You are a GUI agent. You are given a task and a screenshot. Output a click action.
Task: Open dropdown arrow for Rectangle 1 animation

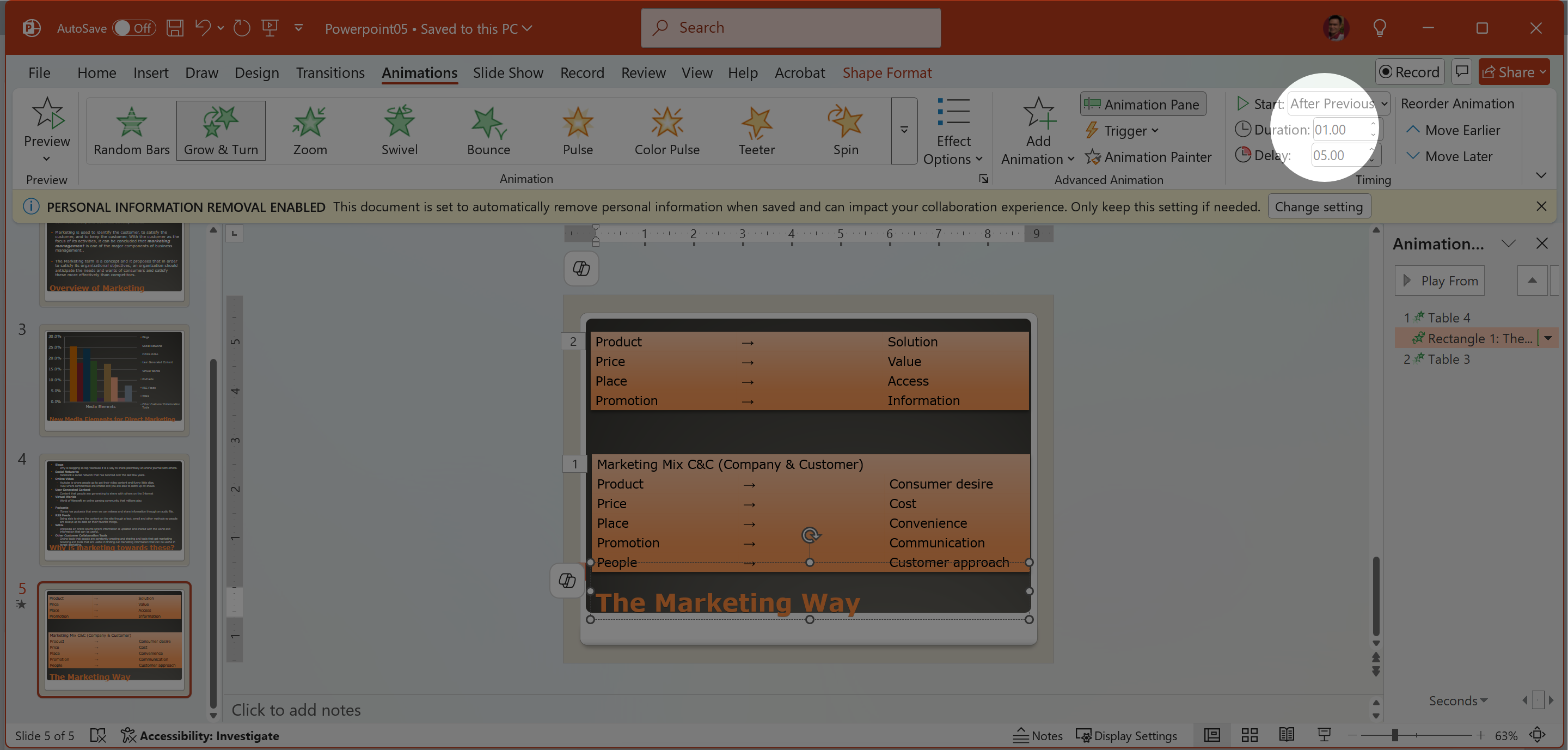tap(1548, 338)
